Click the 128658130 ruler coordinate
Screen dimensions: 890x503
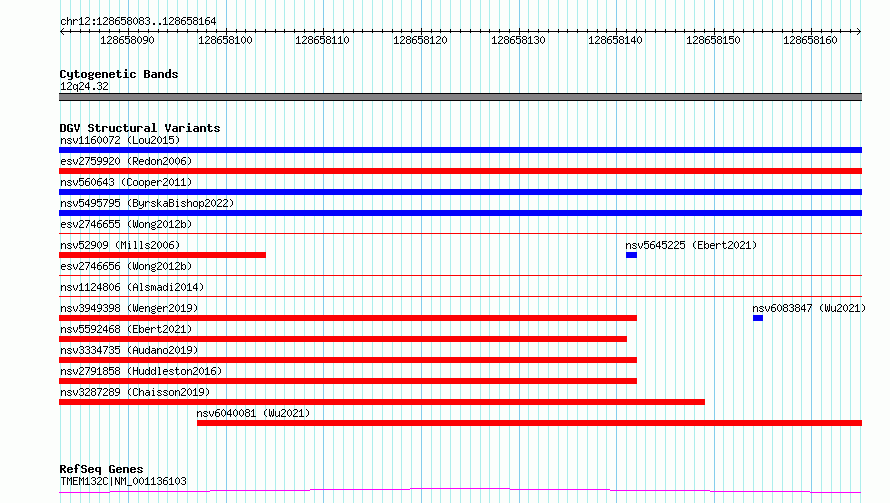[518, 40]
